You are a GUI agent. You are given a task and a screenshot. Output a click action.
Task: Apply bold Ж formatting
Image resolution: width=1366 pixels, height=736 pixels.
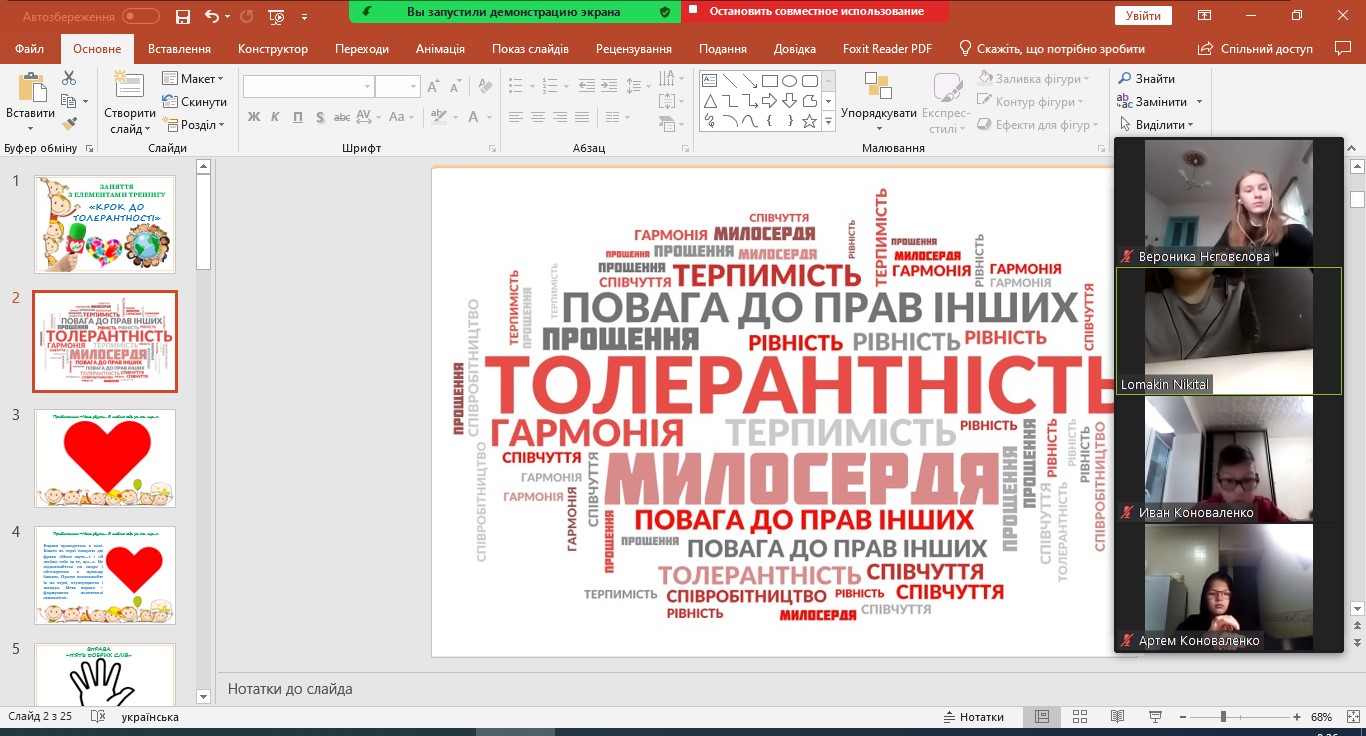coord(254,117)
